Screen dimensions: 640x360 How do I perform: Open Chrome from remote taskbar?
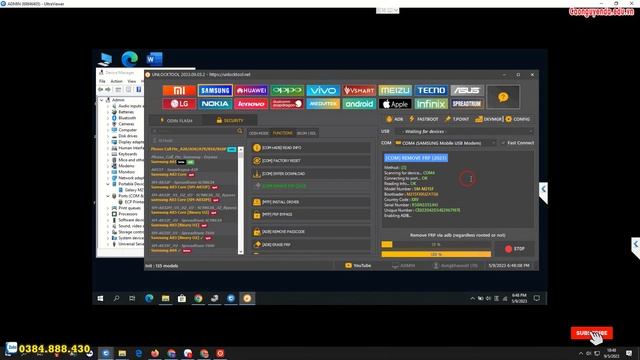(x=198, y=299)
